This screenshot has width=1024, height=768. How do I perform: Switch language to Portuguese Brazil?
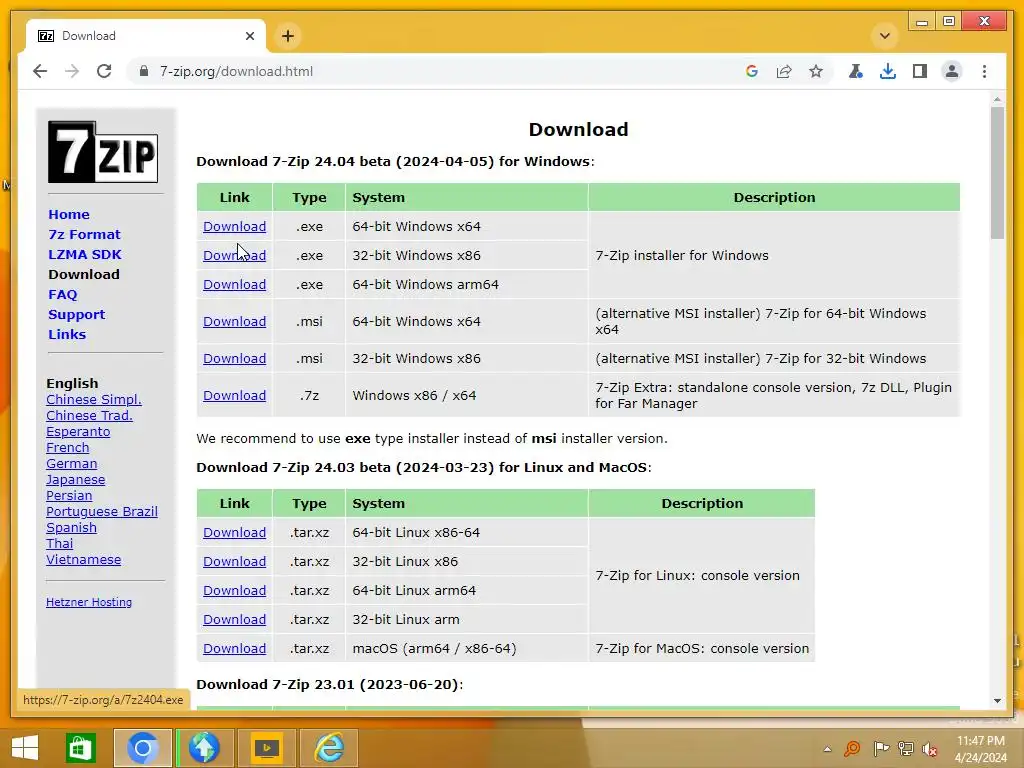click(x=102, y=511)
